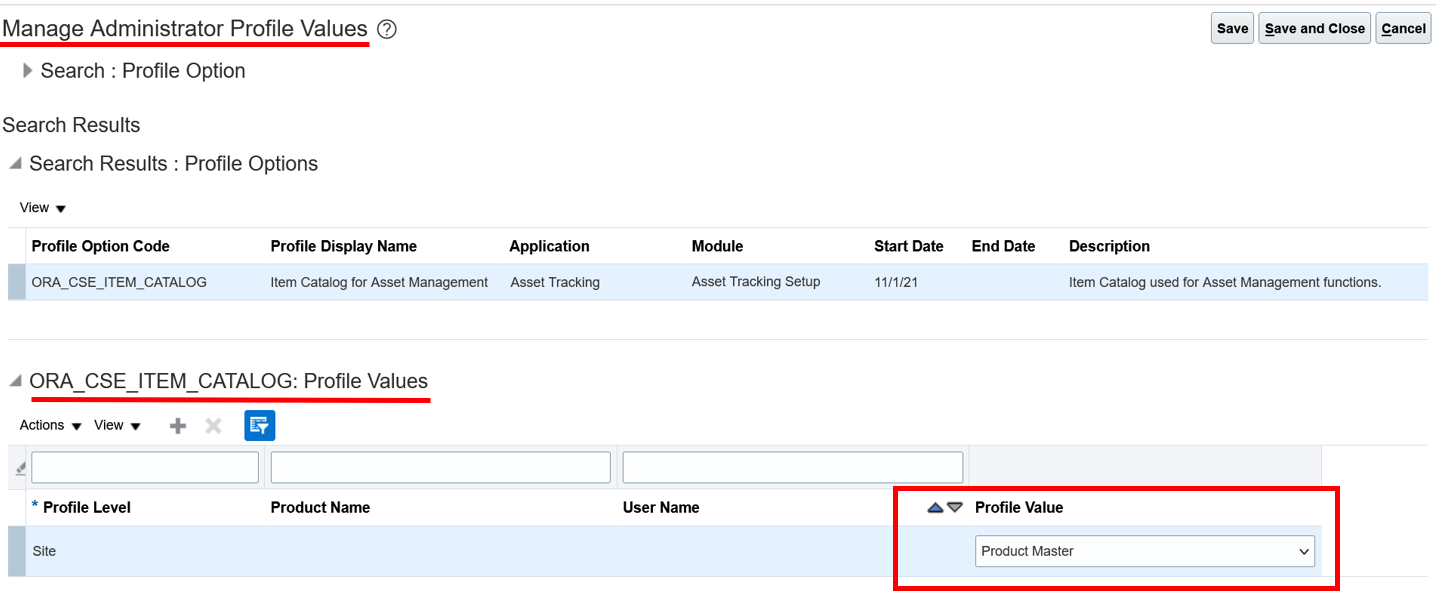Viewport: 1438px width, 599px height.
Task: Click the add row plus icon
Action: click(x=178, y=426)
